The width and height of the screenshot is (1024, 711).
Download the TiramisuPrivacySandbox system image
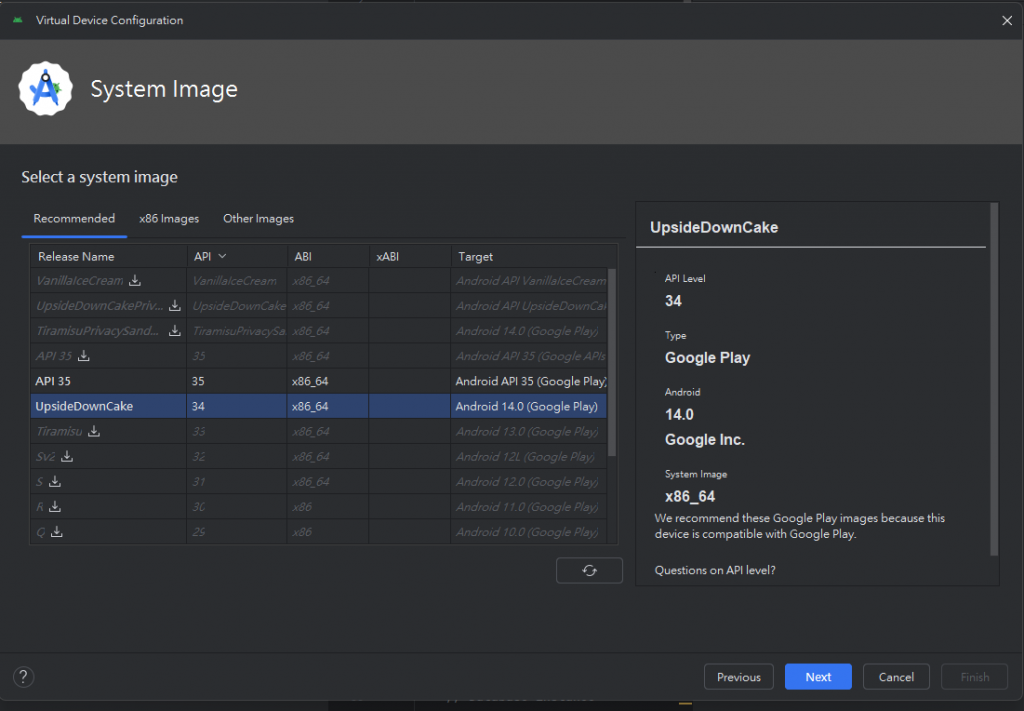pos(175,331)
